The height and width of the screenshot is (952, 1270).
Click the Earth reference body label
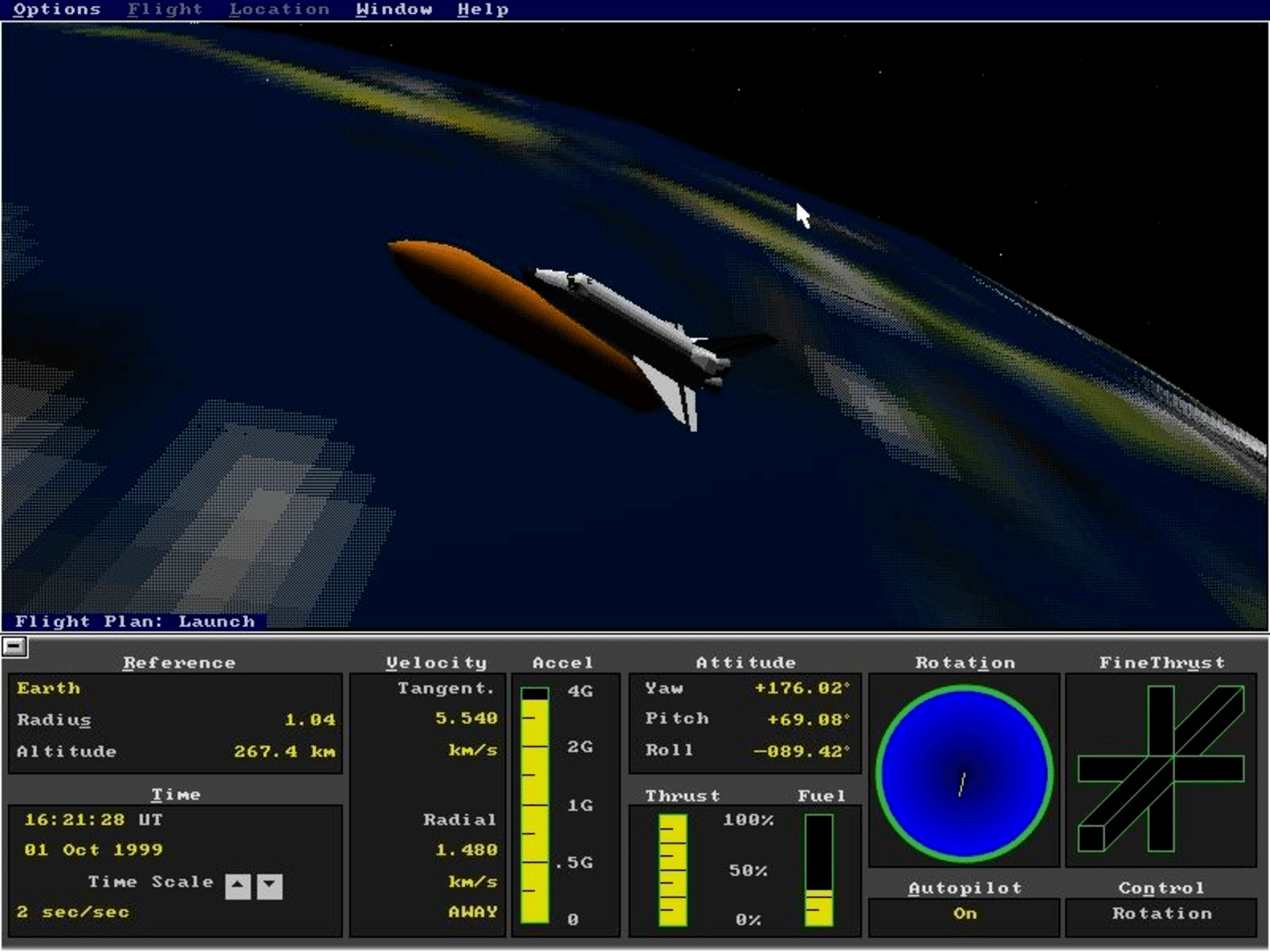click(x=49, y=688)
